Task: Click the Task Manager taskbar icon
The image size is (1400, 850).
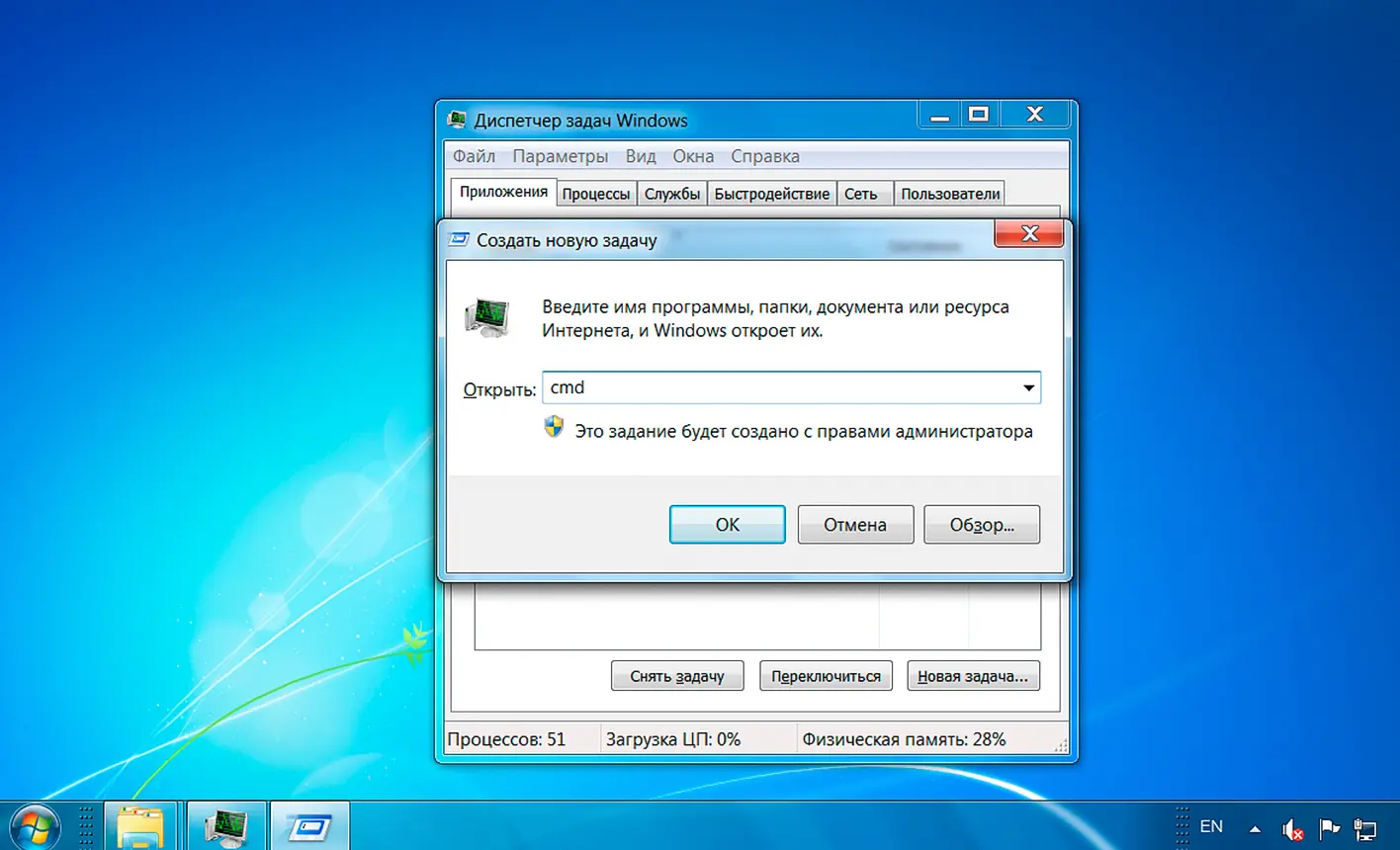Action: click(x=225, y=826)
